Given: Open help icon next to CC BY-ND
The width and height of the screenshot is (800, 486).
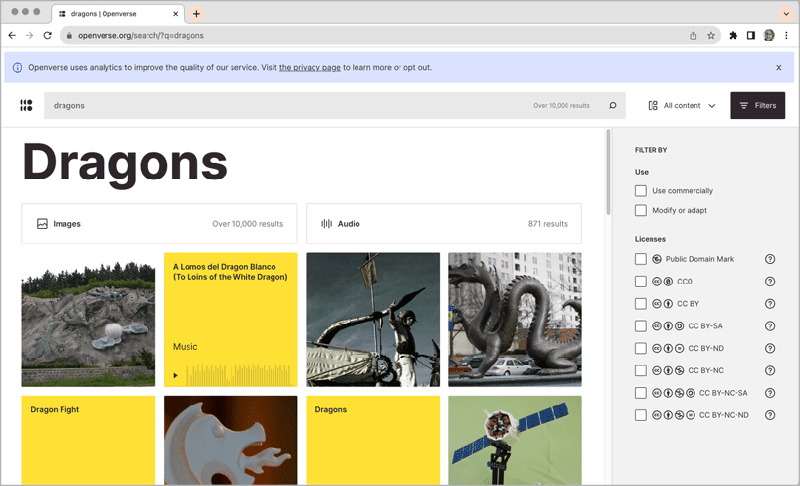Looking at the screenshot, I should 770,348.
